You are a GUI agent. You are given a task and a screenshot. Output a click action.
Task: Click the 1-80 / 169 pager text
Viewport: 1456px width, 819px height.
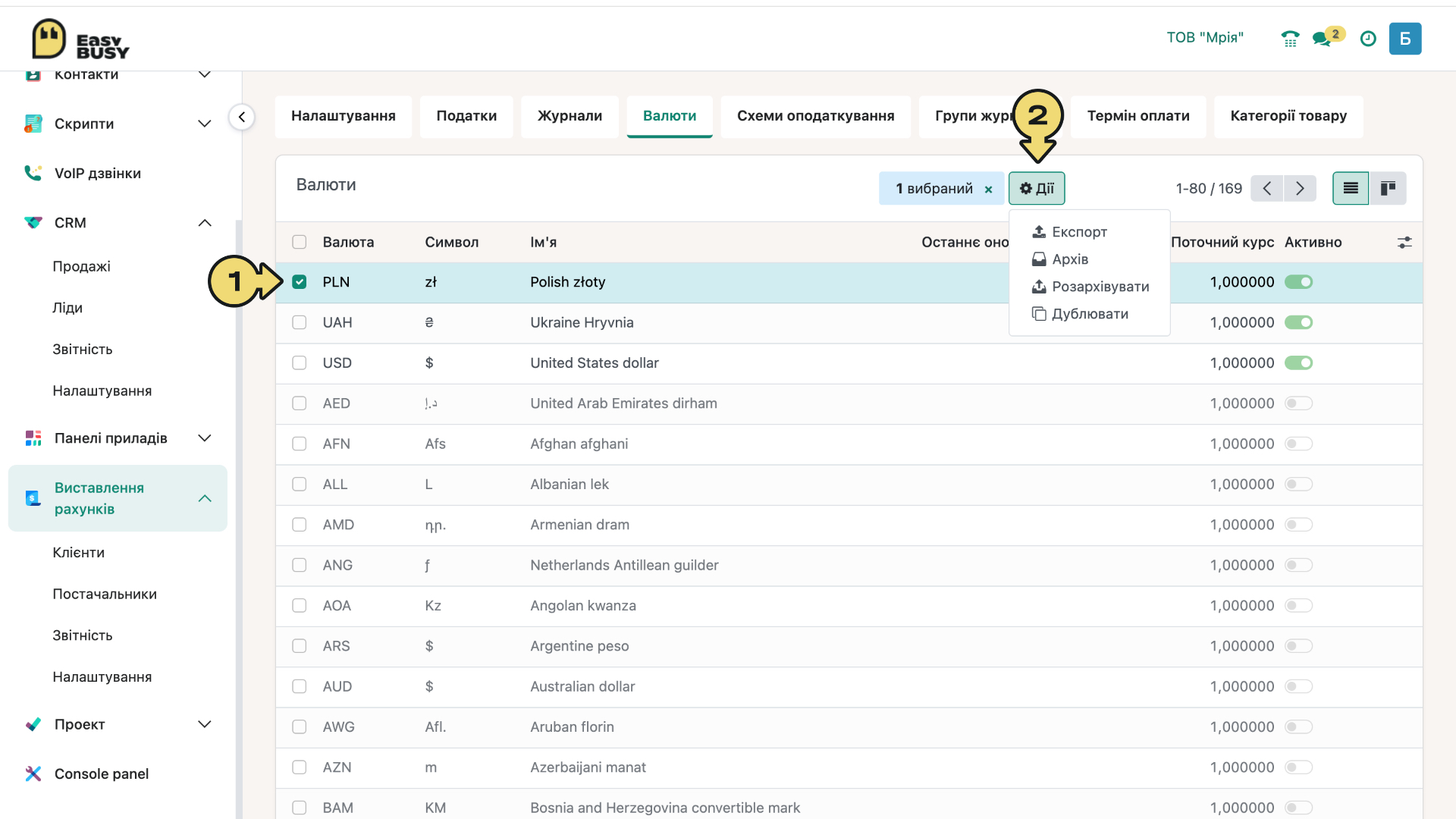click(1209, 188)
